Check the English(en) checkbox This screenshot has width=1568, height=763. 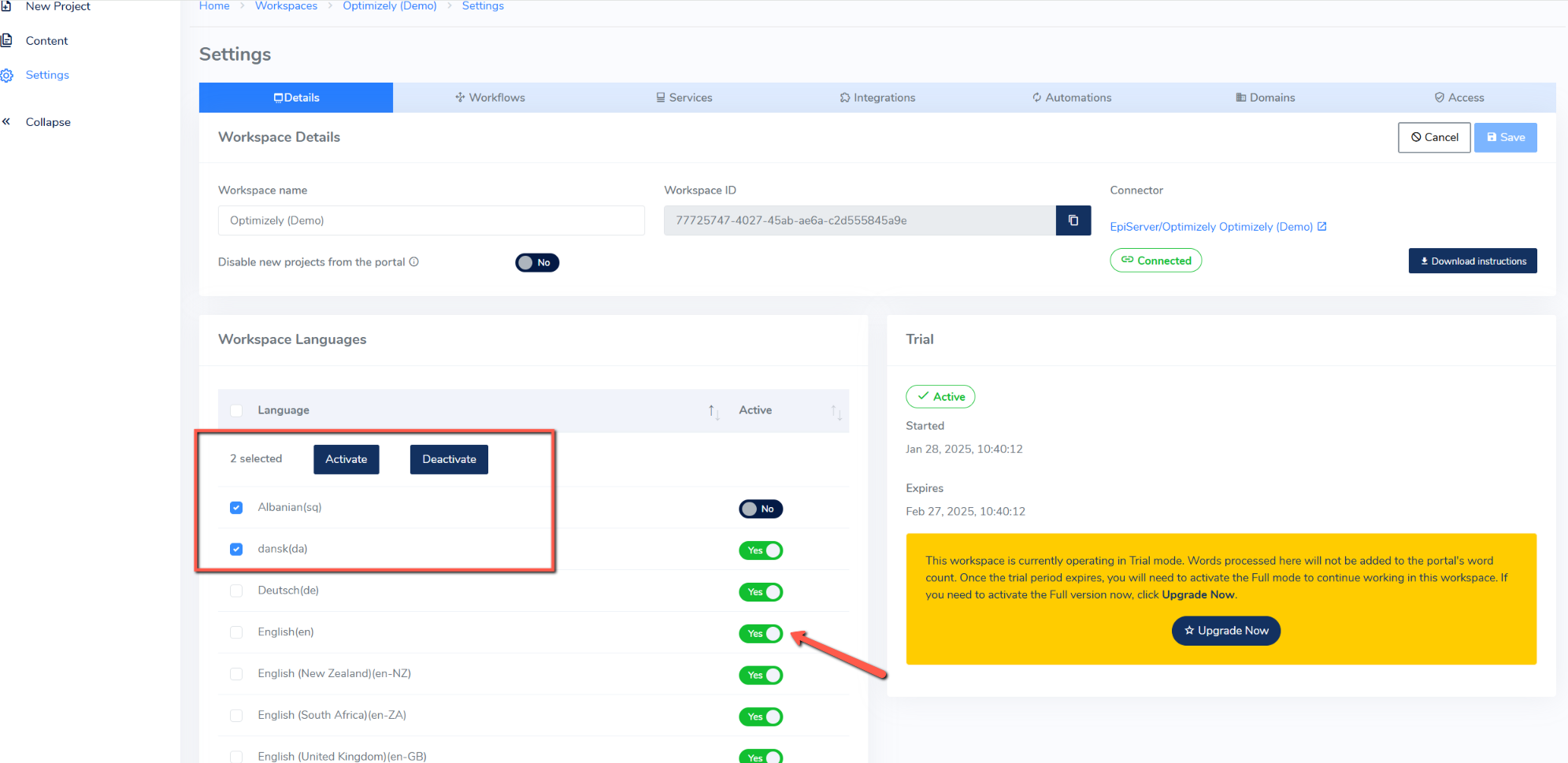(236, 632)
